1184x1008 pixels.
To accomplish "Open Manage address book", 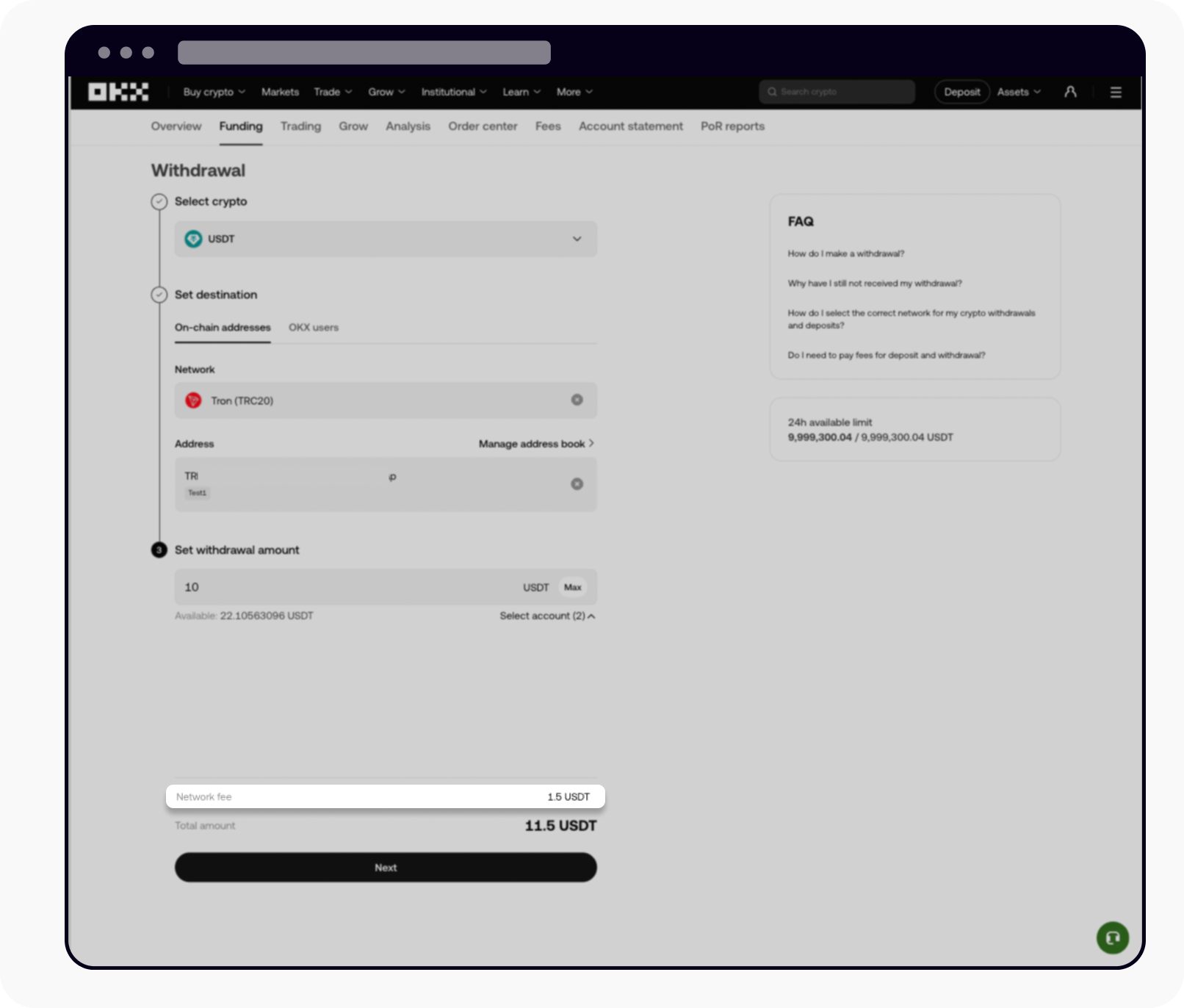I will tap(535, 444).
